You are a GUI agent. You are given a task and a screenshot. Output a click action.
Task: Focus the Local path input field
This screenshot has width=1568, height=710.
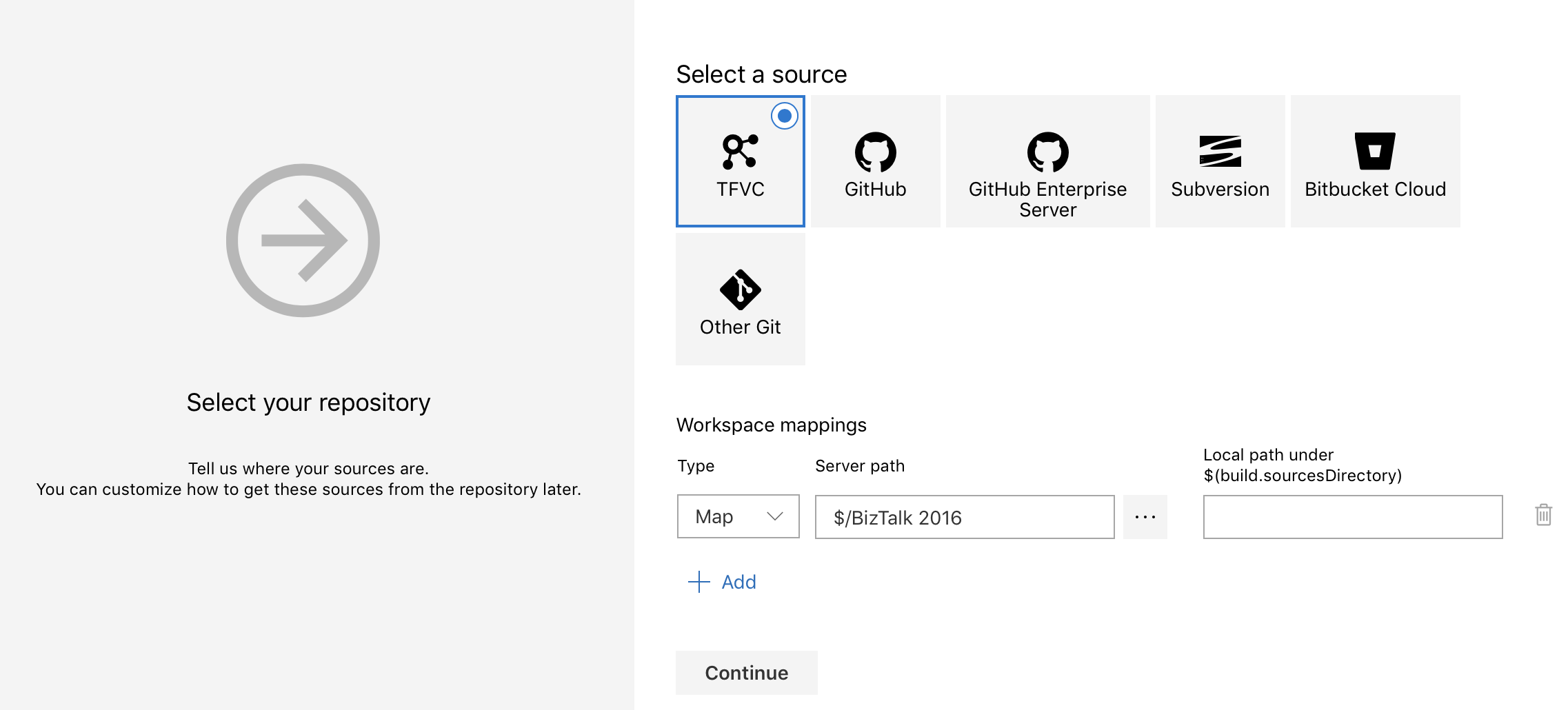pos(1352,517)
